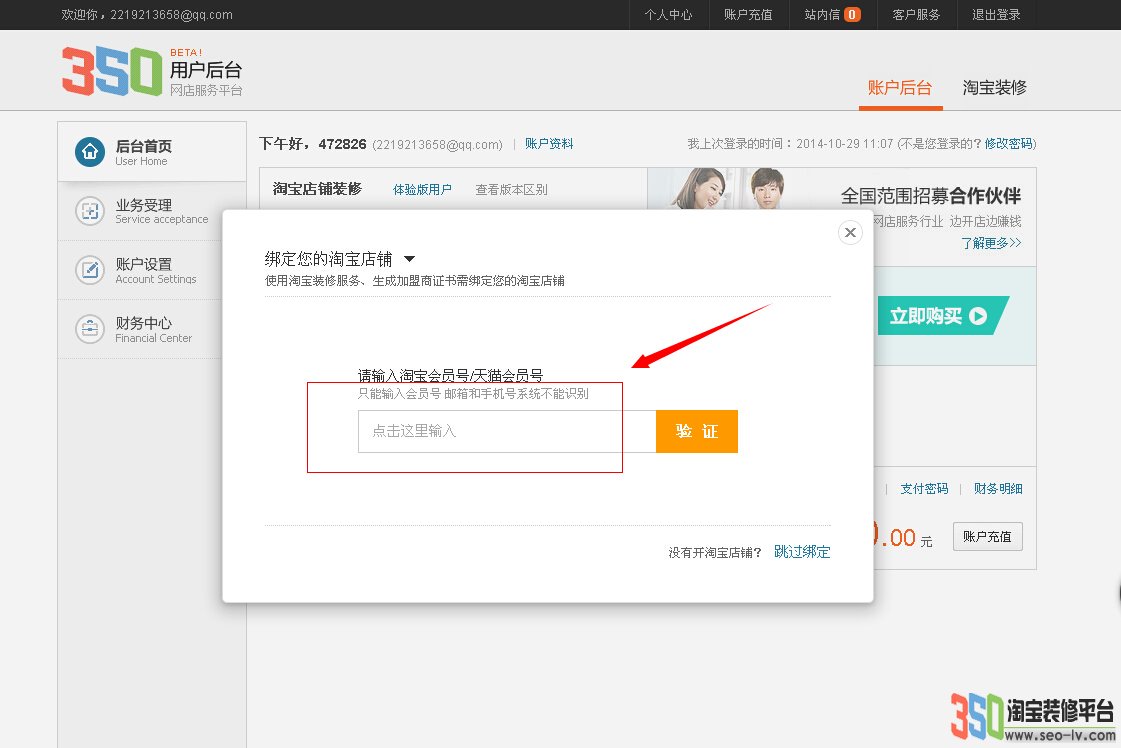Click the 没有开淘宝店铺? text
Image resolution: width=1121 pixels, height=748 pixels.
(715, 552)
